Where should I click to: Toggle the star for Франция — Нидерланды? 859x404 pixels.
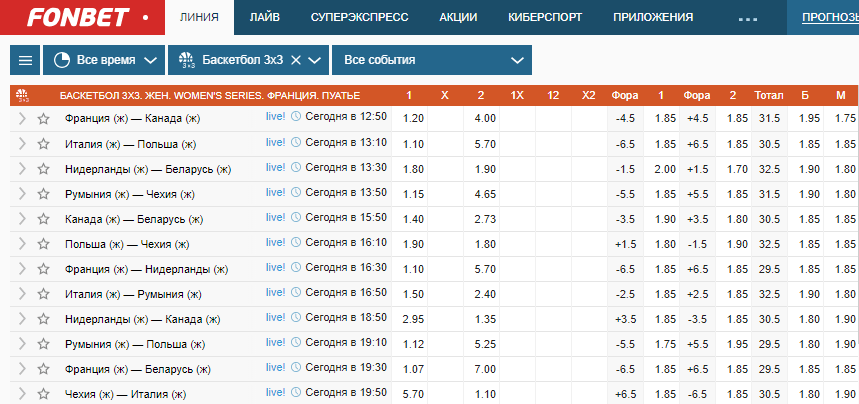point(43,269)
